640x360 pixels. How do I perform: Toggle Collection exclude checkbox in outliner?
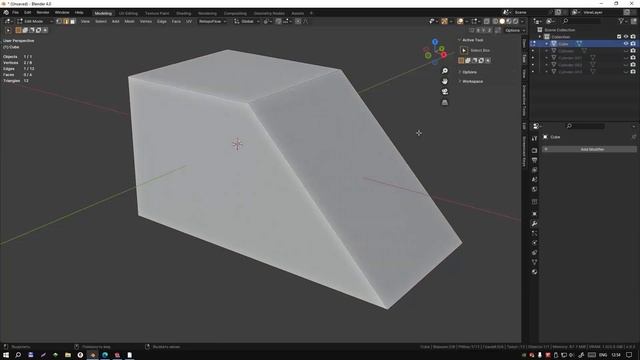619,37
